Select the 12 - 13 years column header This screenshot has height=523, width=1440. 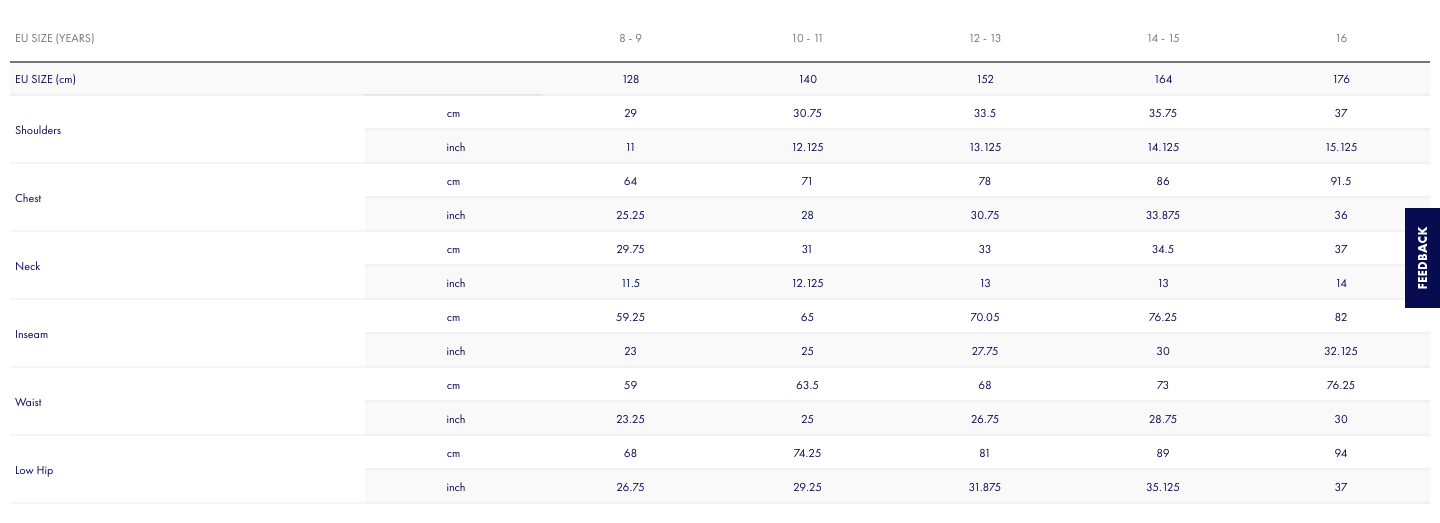(x=985, y=38)
